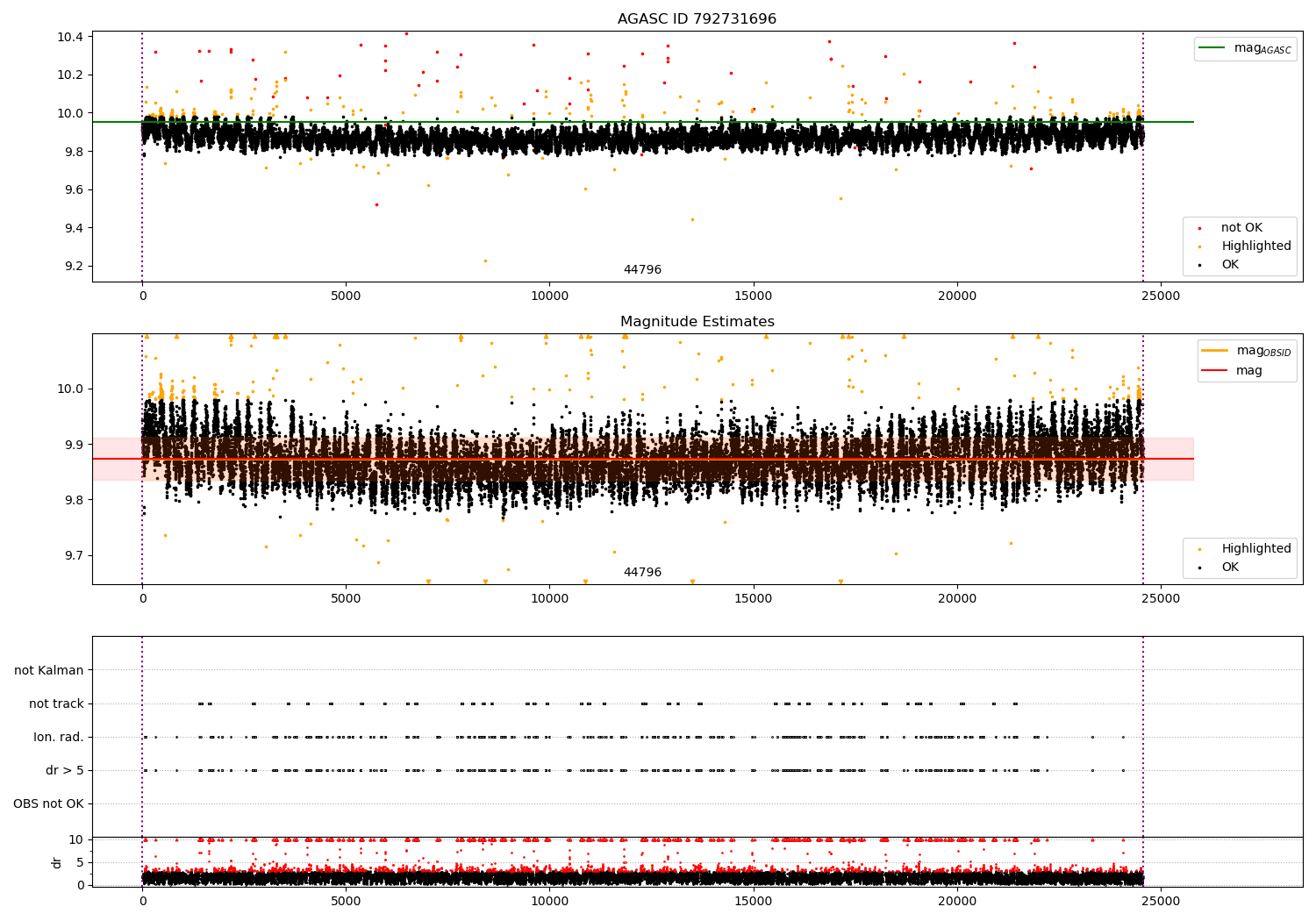1316x921 pixels.
Task: Click the 9.6 tick on the top plot
Action: pyautogui.click(x=74, y=189)
